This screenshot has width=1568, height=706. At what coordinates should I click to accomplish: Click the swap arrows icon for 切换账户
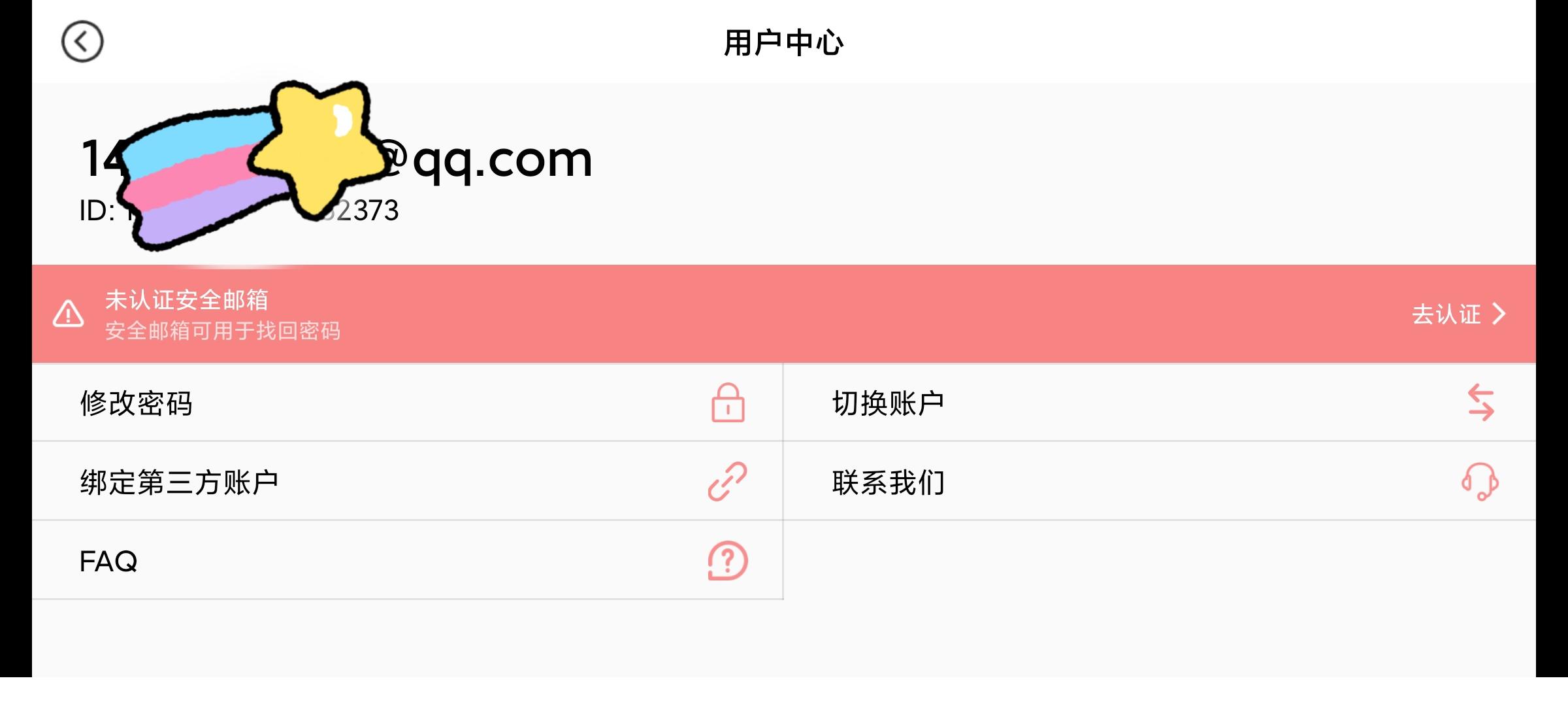coord(1480,403)
